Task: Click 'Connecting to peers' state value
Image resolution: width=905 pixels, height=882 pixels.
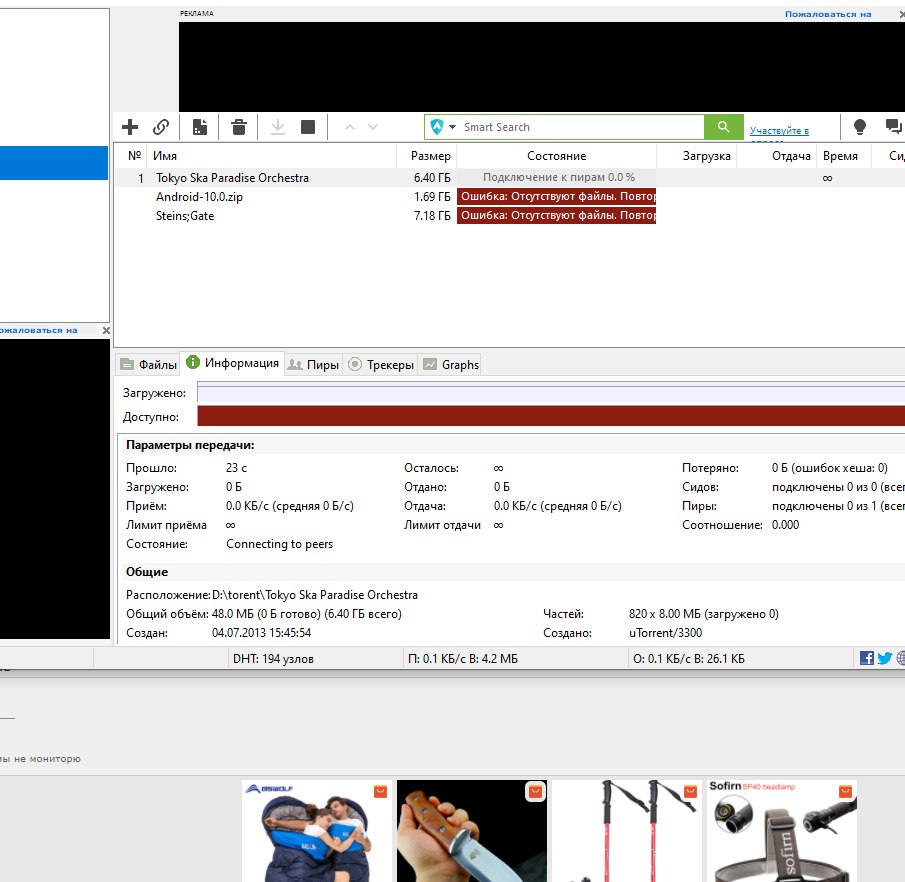Action: click(x=279, y=544)
